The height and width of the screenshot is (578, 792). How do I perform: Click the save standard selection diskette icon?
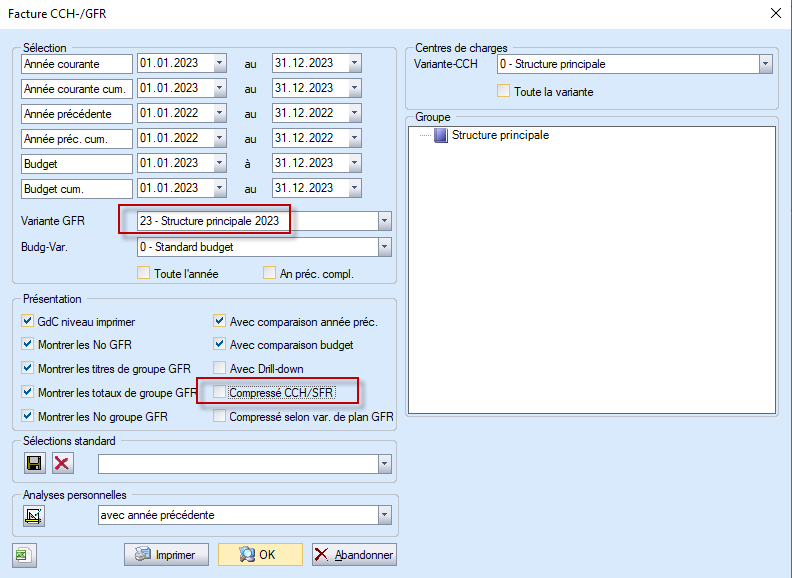34,463
